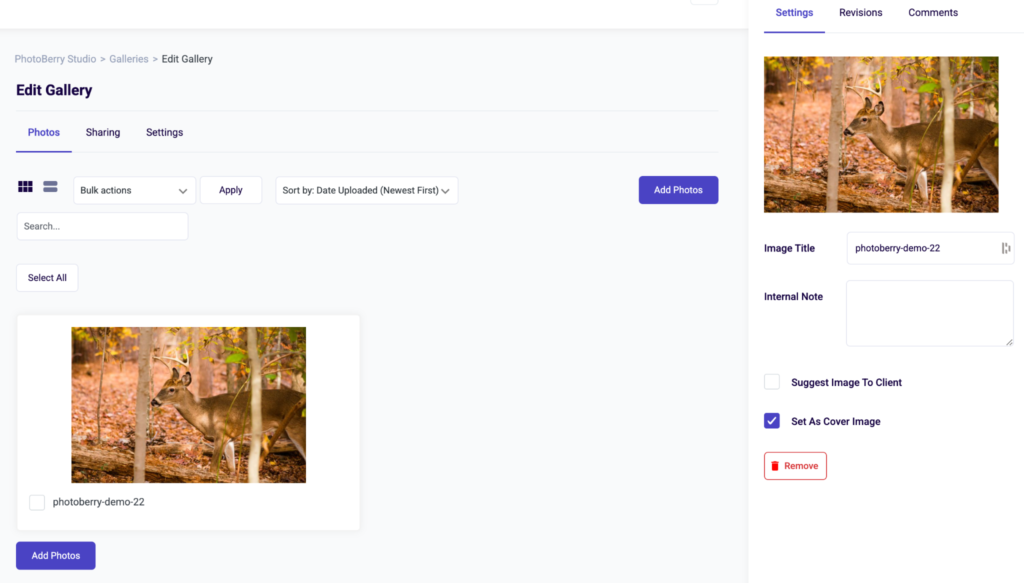Screen dimensions: 1024x583
Task: Click the red trash Remove icon
Action: coord(775,466)
